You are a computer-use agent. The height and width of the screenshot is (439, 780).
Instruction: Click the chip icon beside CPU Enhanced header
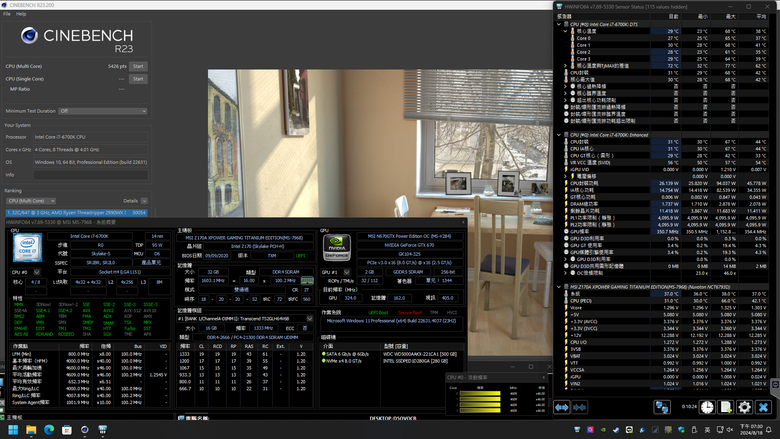click(x=566, y=135)
